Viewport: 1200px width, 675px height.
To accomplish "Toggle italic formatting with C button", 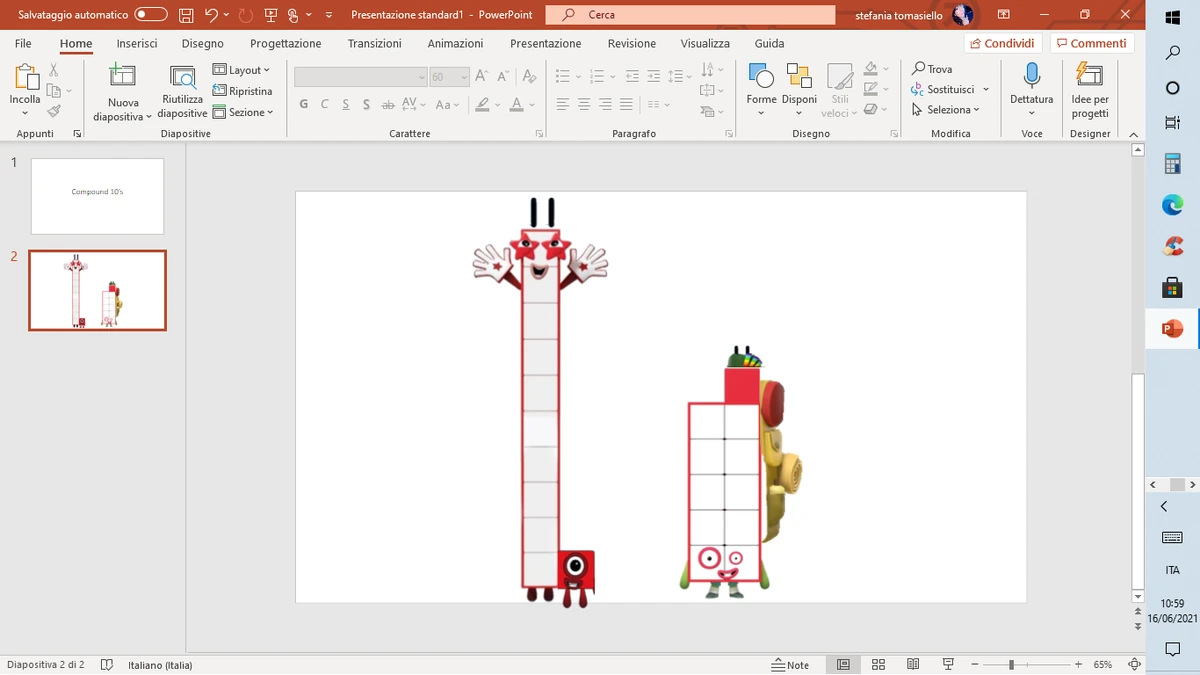I will click(x=324, y=103).
